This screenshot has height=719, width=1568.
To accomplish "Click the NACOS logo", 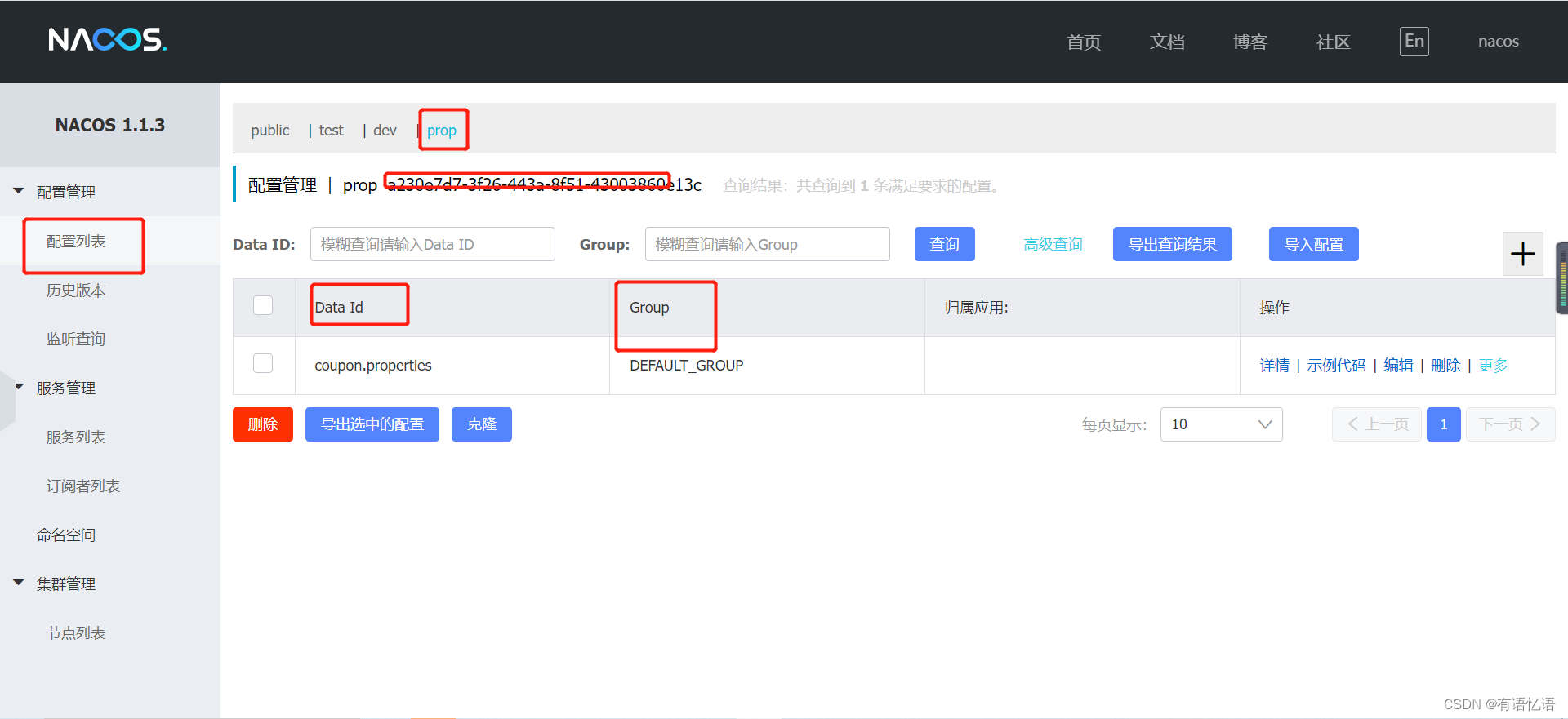I will point(107,39).
